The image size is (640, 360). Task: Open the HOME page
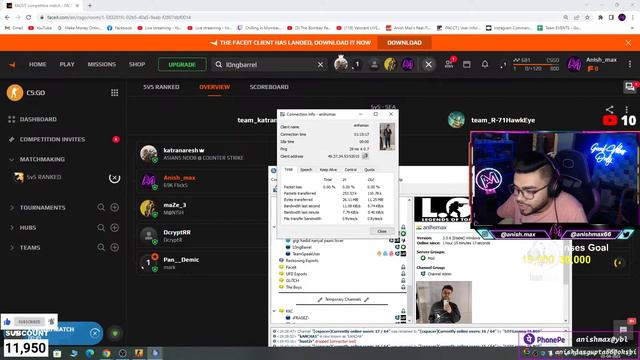pyautogui.click(x=37, y=64)
